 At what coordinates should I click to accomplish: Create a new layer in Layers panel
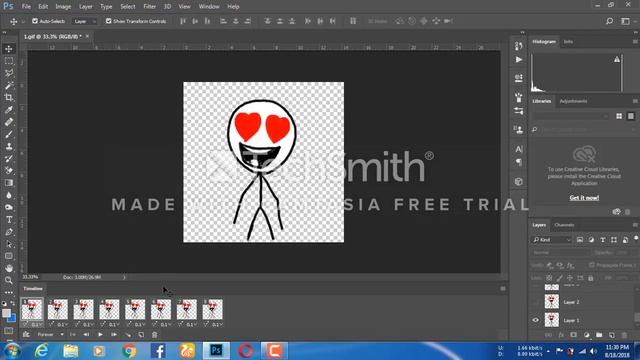[x=612, y=335]
